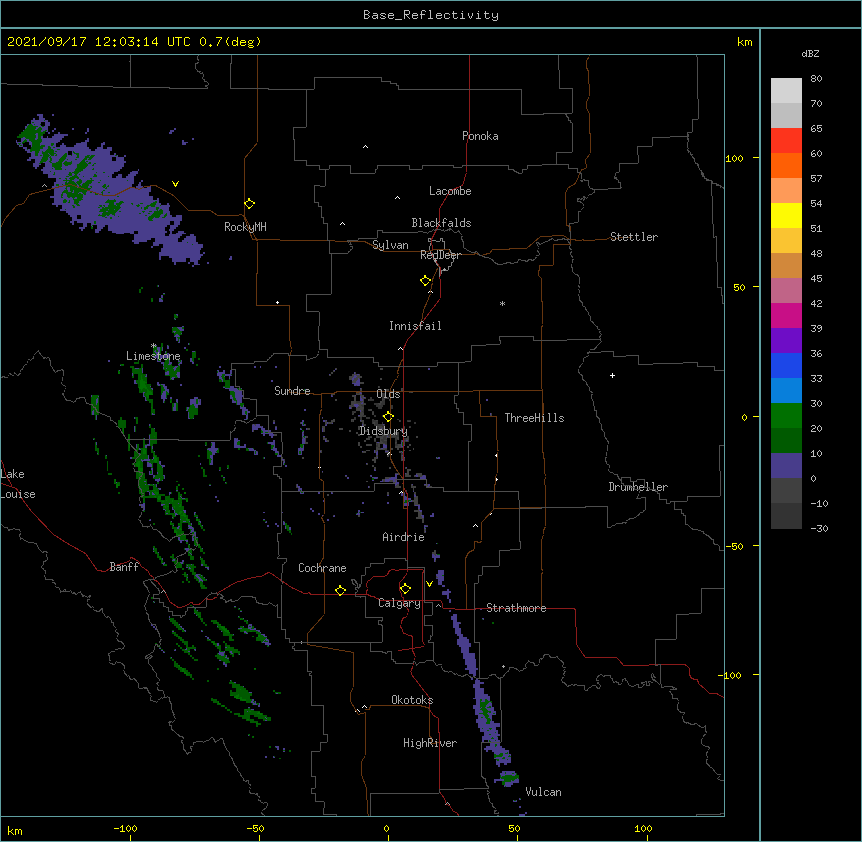Select the 10 dBZ purple color swatch
Viewport: 862px width, 842px height.
(786, 466)
